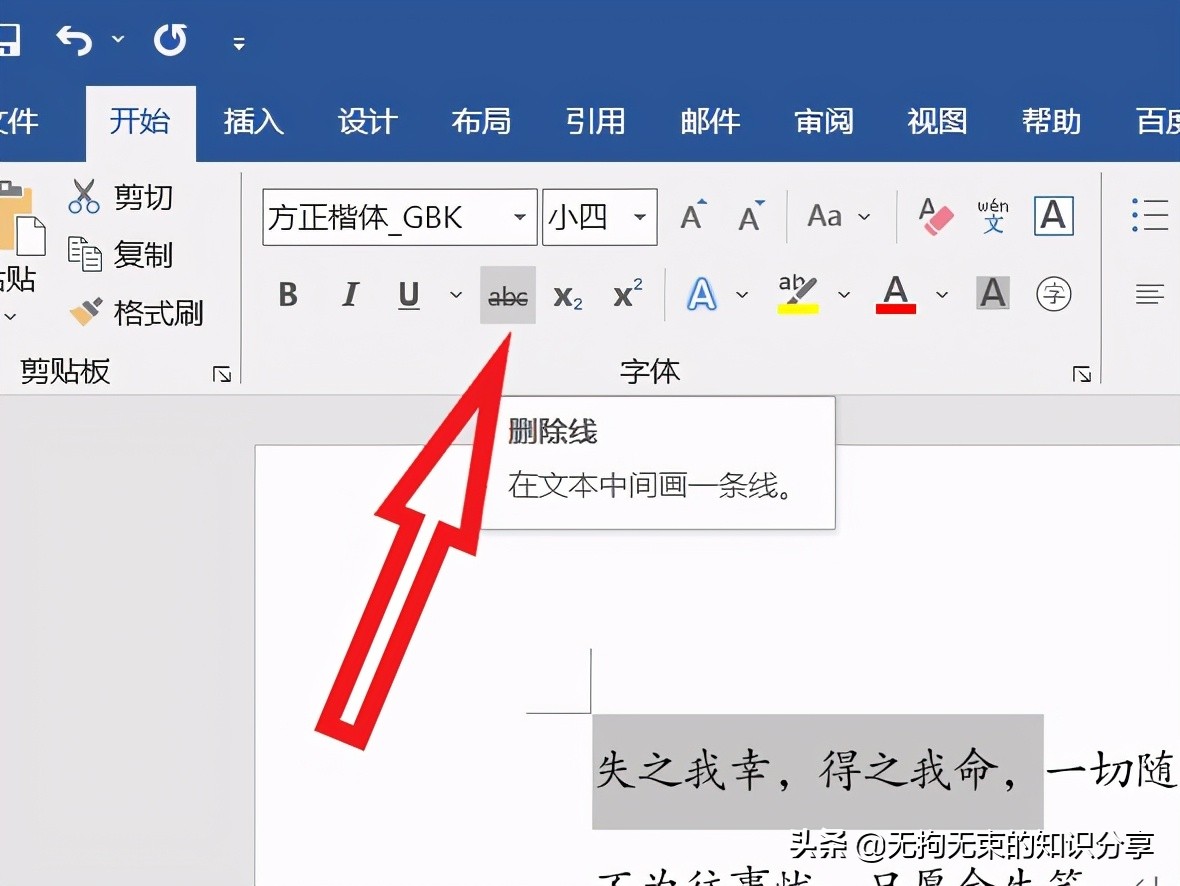Open the 剪贴板 dialog launcher arrow

click(x=222, y=373)
